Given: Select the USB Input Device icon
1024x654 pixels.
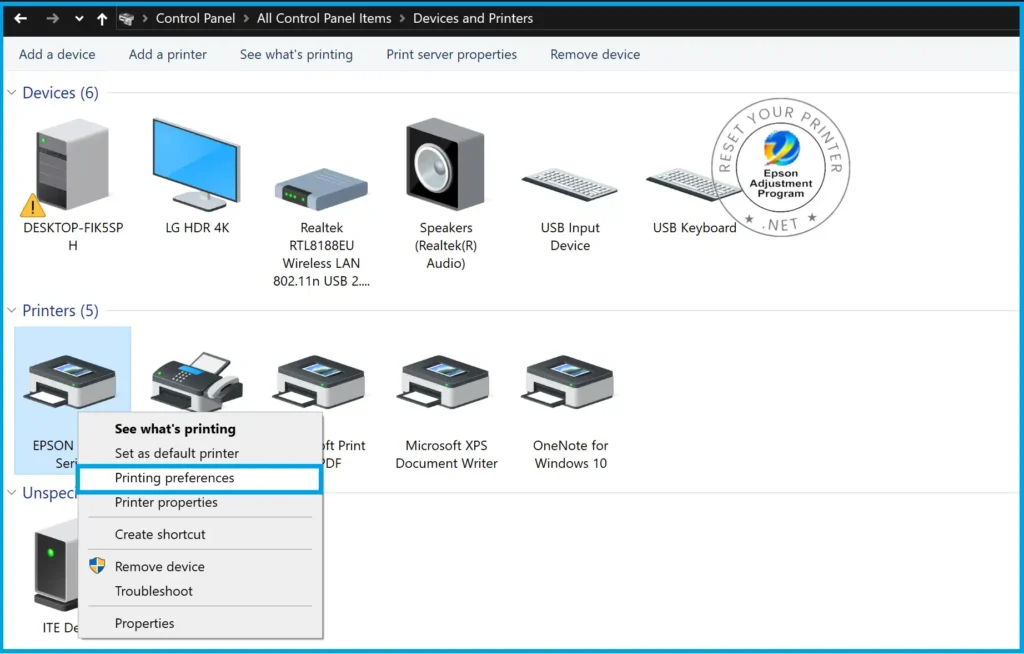Looking at the screenshot, I should (x=569, y=185).
